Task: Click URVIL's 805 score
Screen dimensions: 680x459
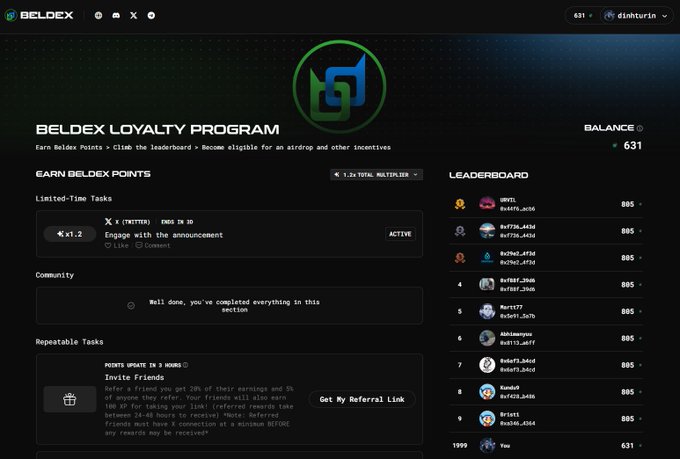Action: pos(627,204)
